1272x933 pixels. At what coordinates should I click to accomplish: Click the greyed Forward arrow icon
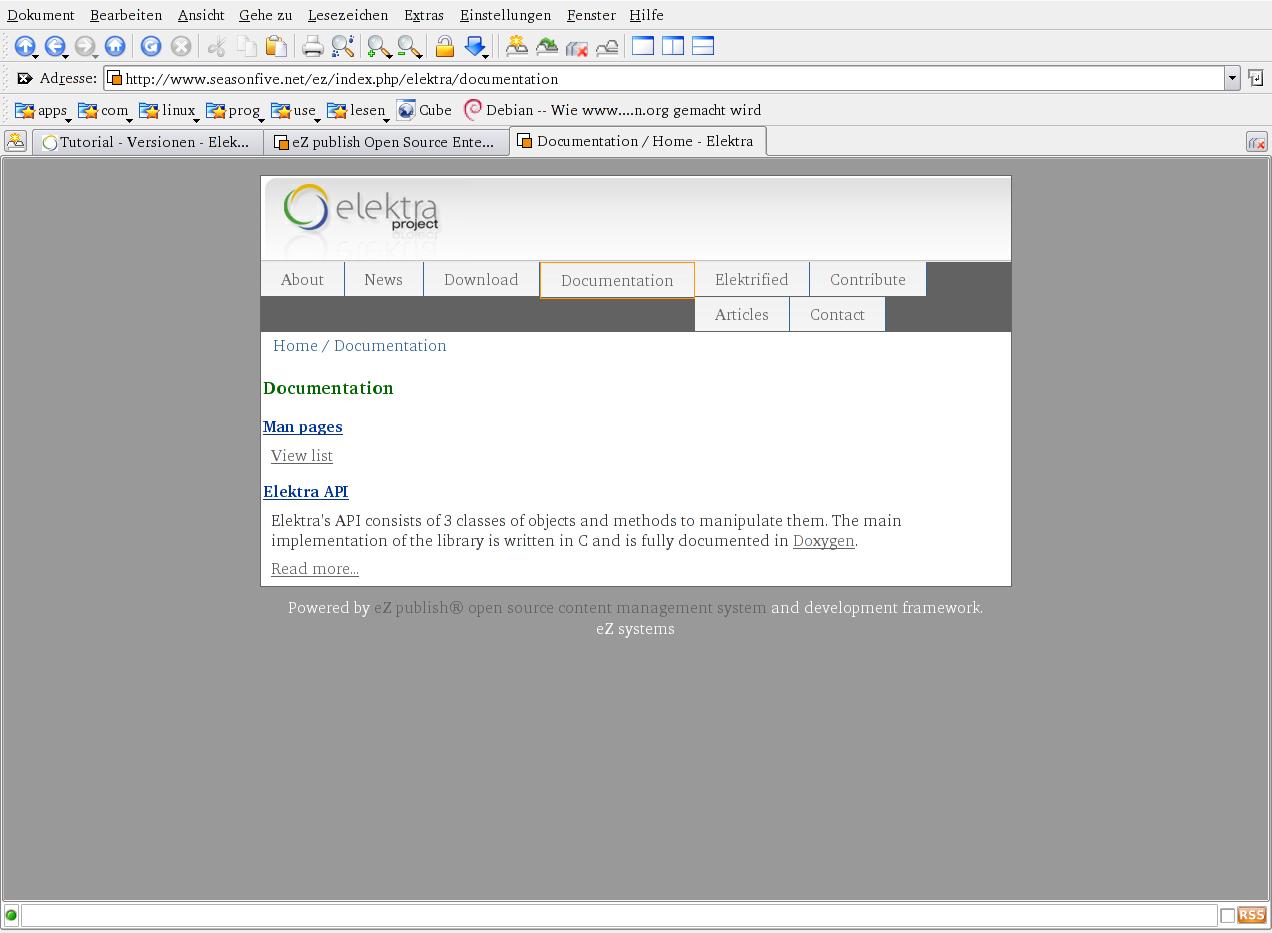85,46
